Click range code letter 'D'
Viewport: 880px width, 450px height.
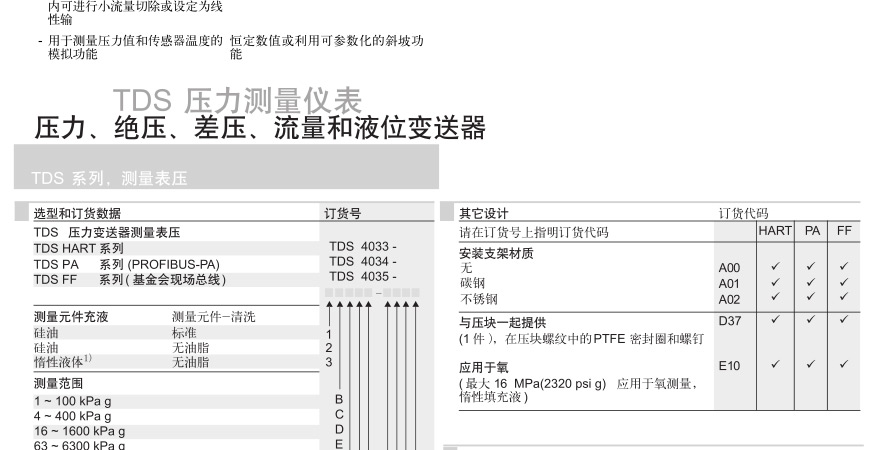[339, 430]
